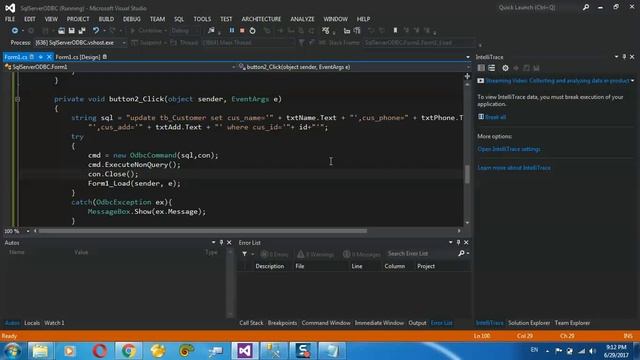Click the Description column header in Error List
Image resolution: width=640 pixels, height=360 pixels.
[x=270, y=266]
